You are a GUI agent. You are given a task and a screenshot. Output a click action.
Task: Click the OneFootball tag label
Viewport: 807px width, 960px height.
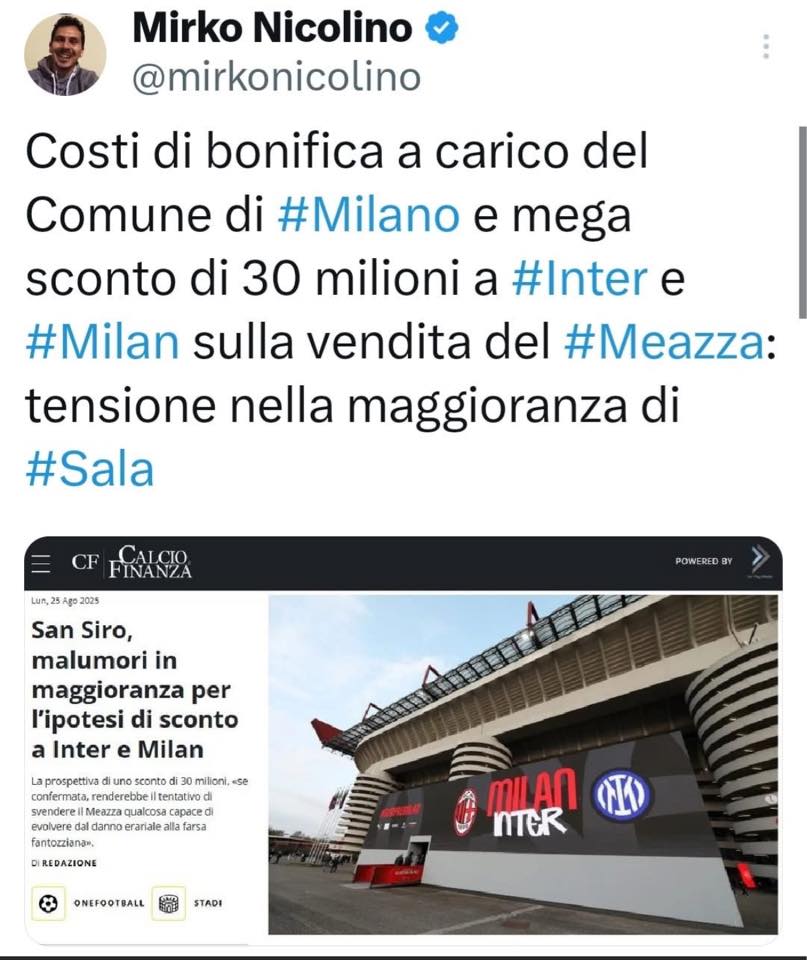[109, 903]
